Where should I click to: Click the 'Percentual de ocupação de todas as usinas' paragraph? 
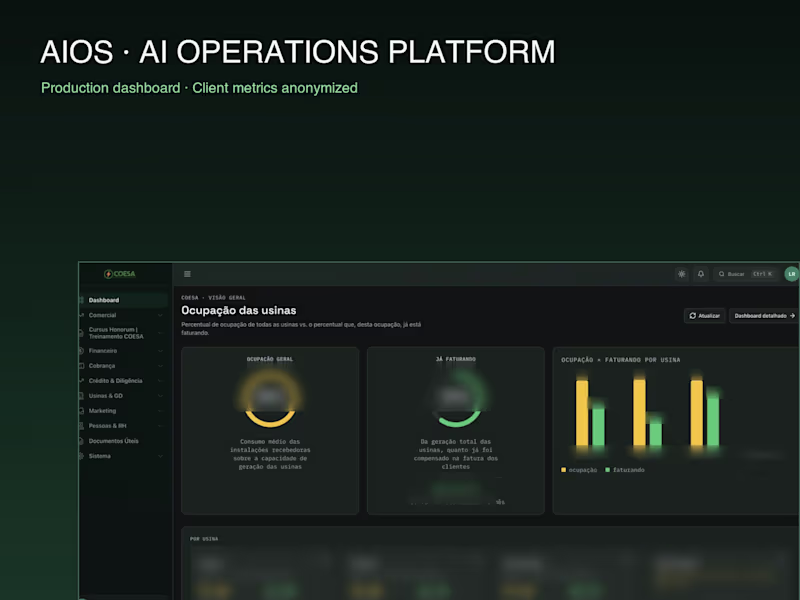click(301, 329)
